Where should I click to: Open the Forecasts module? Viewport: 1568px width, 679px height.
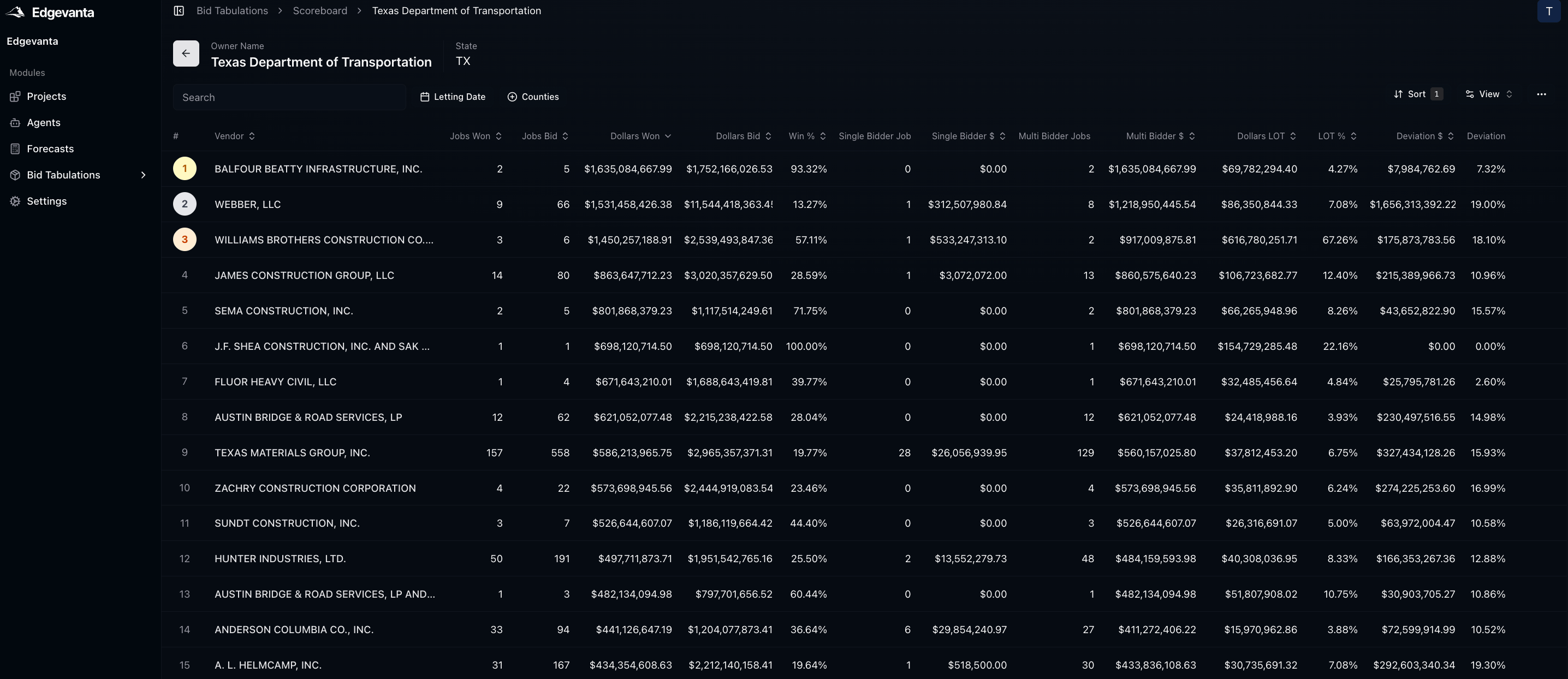50,148
